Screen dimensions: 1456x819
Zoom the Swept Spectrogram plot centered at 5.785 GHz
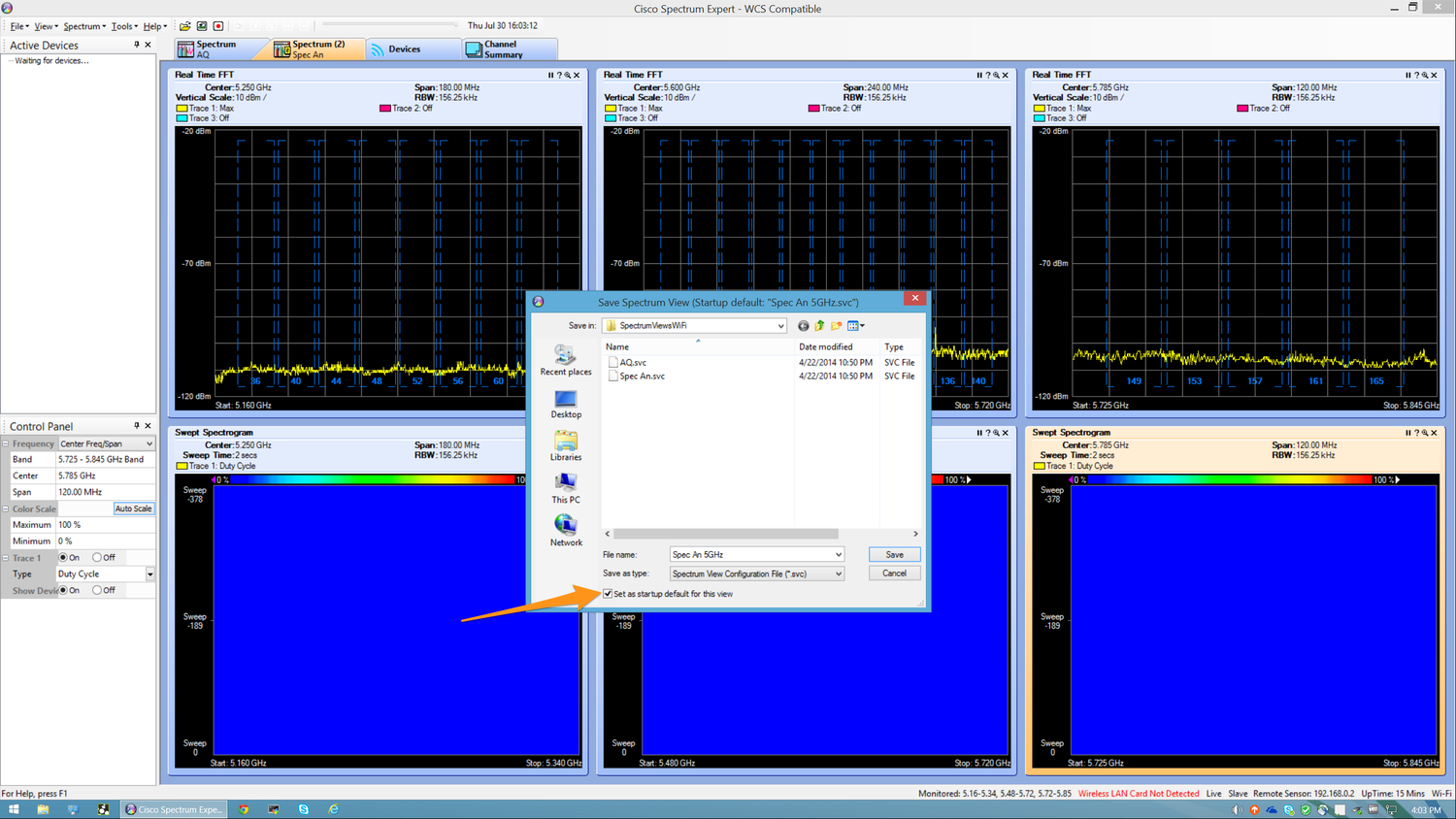1425,433
